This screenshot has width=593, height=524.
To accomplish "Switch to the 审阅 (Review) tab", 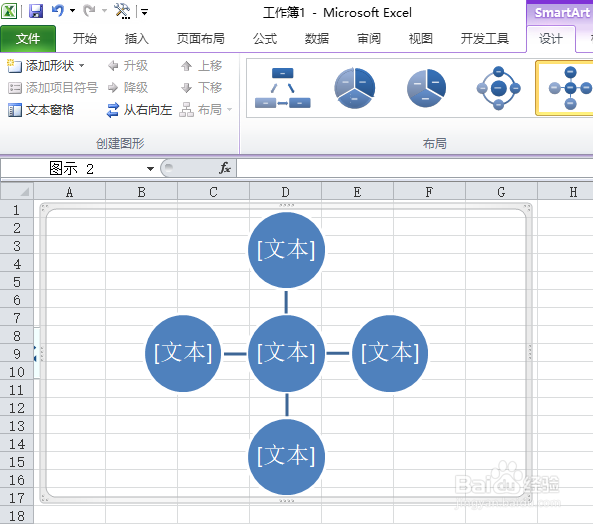I will [369, 39].
